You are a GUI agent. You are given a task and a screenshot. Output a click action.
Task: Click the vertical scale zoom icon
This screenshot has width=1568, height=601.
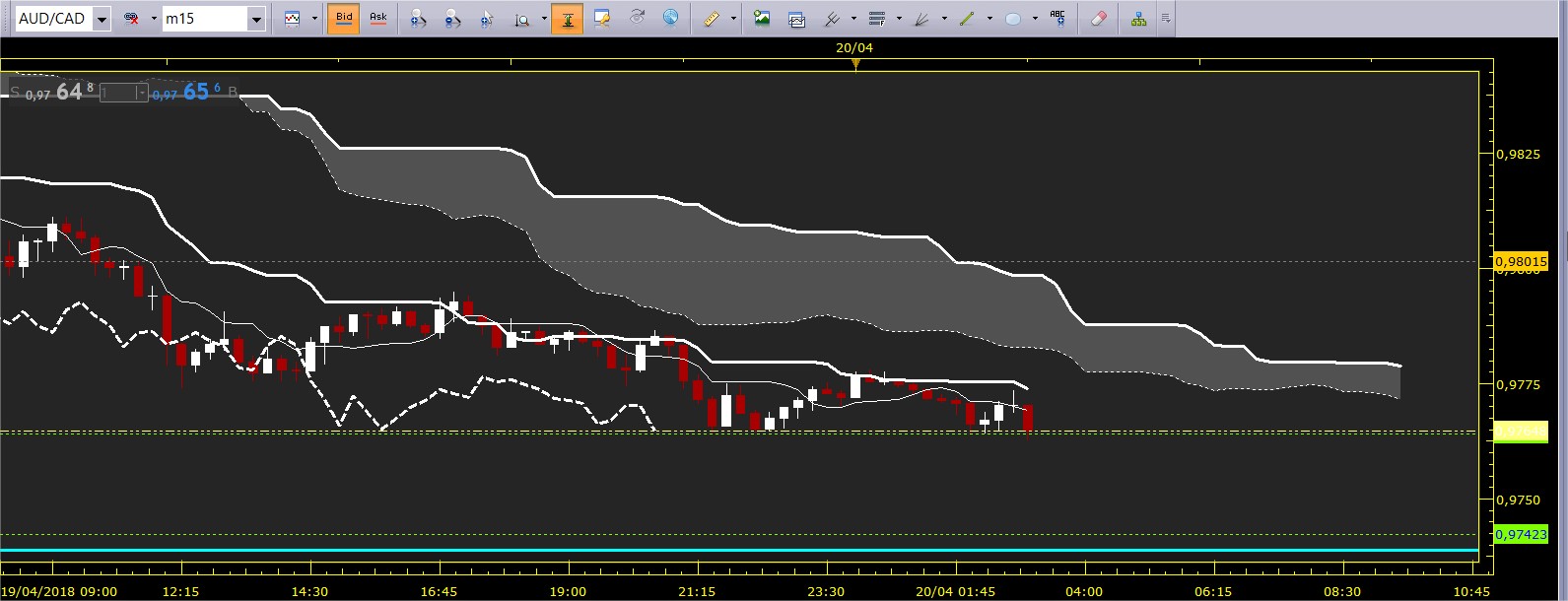click(521, 18)
